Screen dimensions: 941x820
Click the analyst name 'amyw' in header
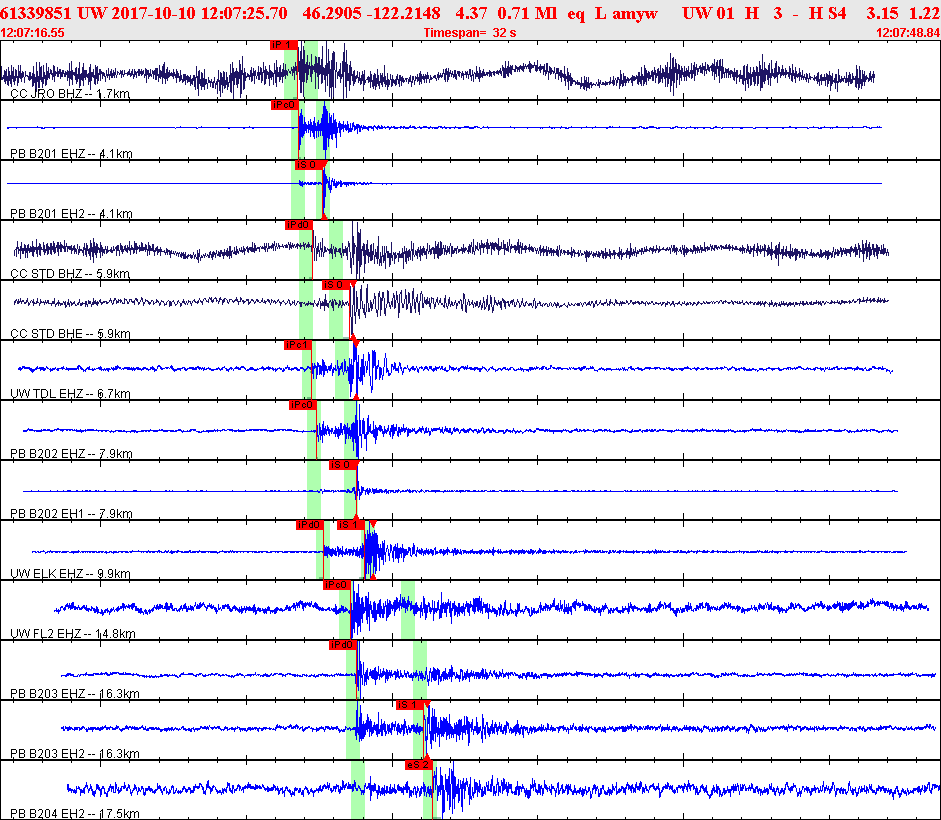coord(635,13)
